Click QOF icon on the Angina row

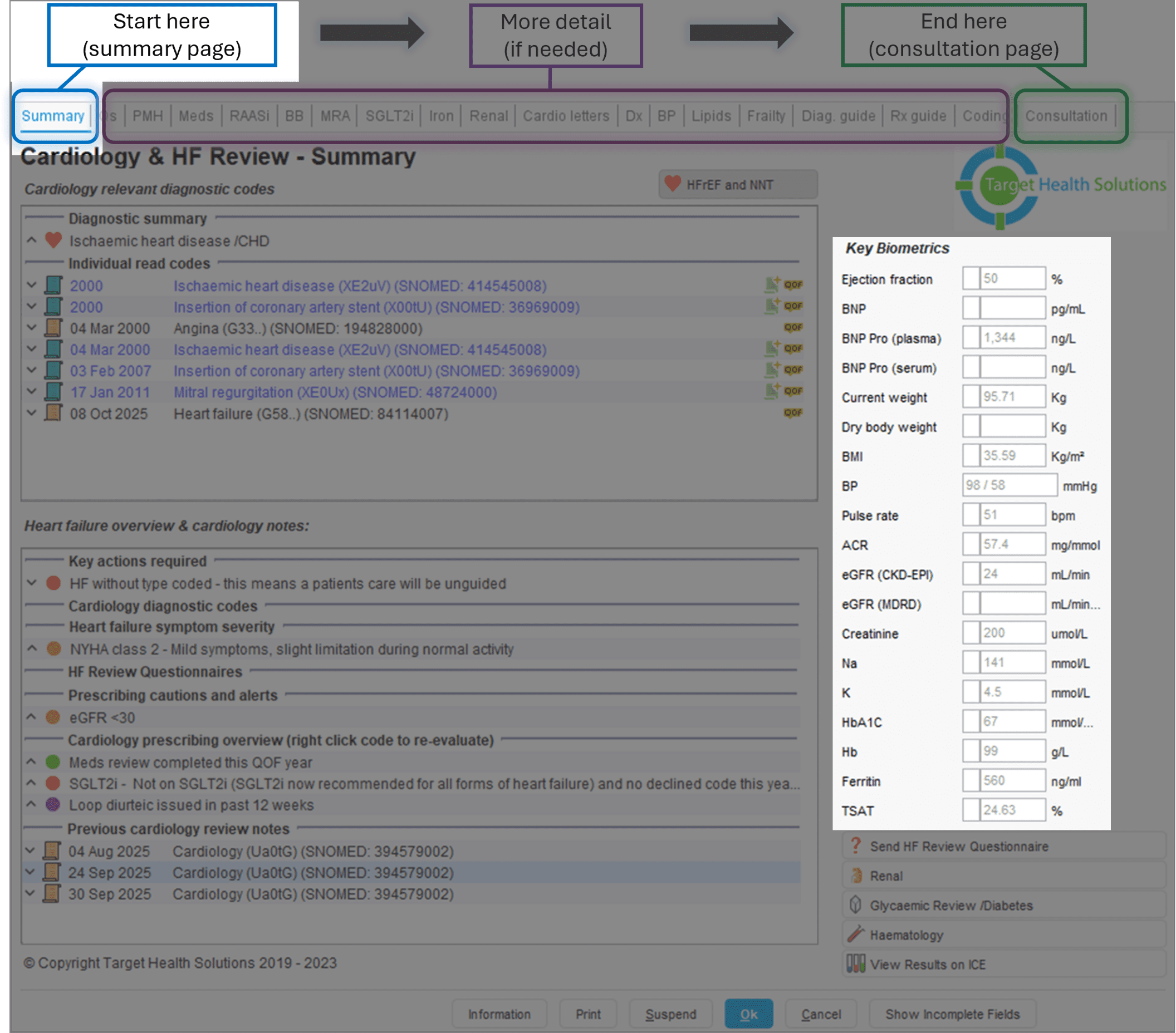(793, 328)
